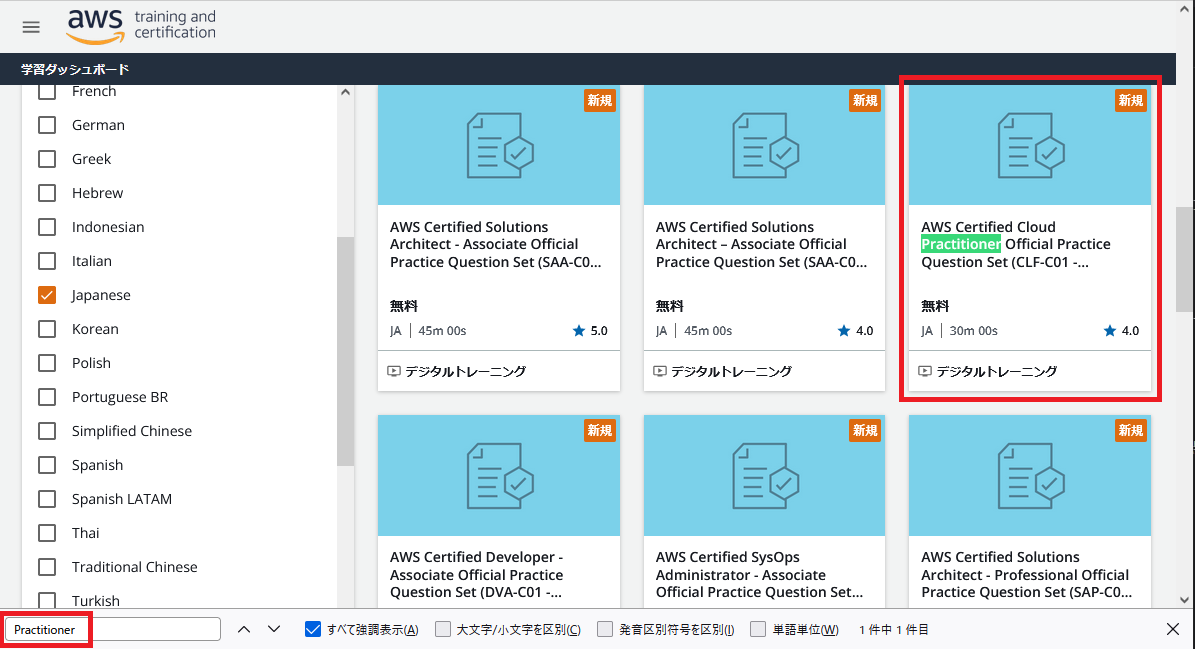
Task: Enable 発音区別符号を区別 diacritics option
Action: (x=605, y=629)
